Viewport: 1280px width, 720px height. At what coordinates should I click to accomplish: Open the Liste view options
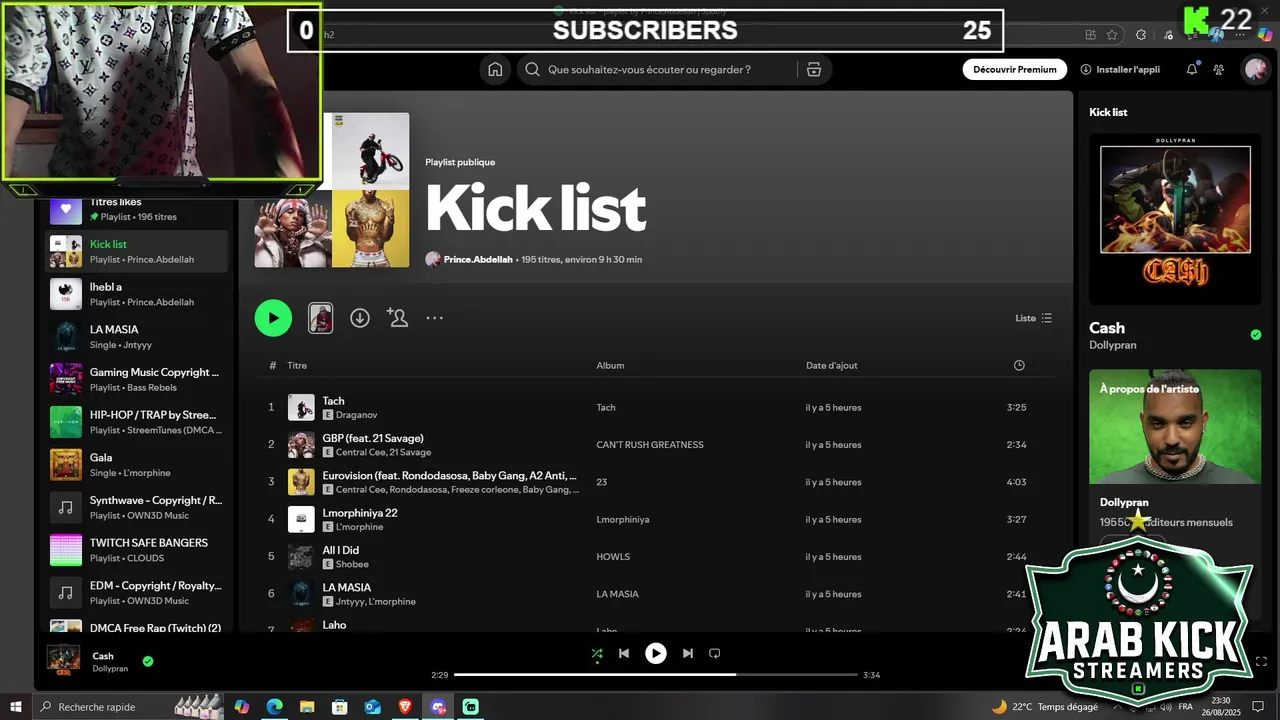pos(1033,318)
